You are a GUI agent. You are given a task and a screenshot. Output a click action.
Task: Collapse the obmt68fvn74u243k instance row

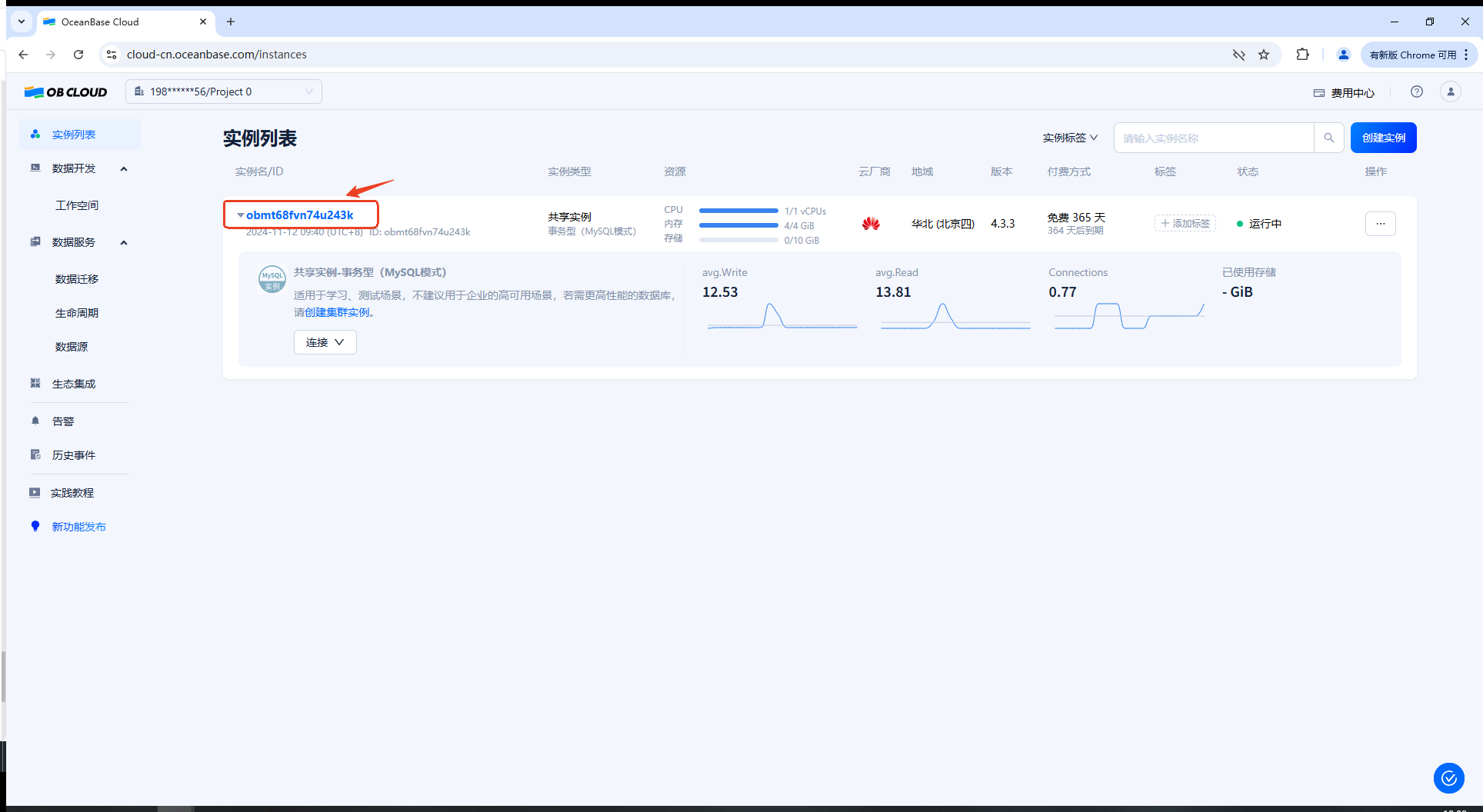coord(241,215)
